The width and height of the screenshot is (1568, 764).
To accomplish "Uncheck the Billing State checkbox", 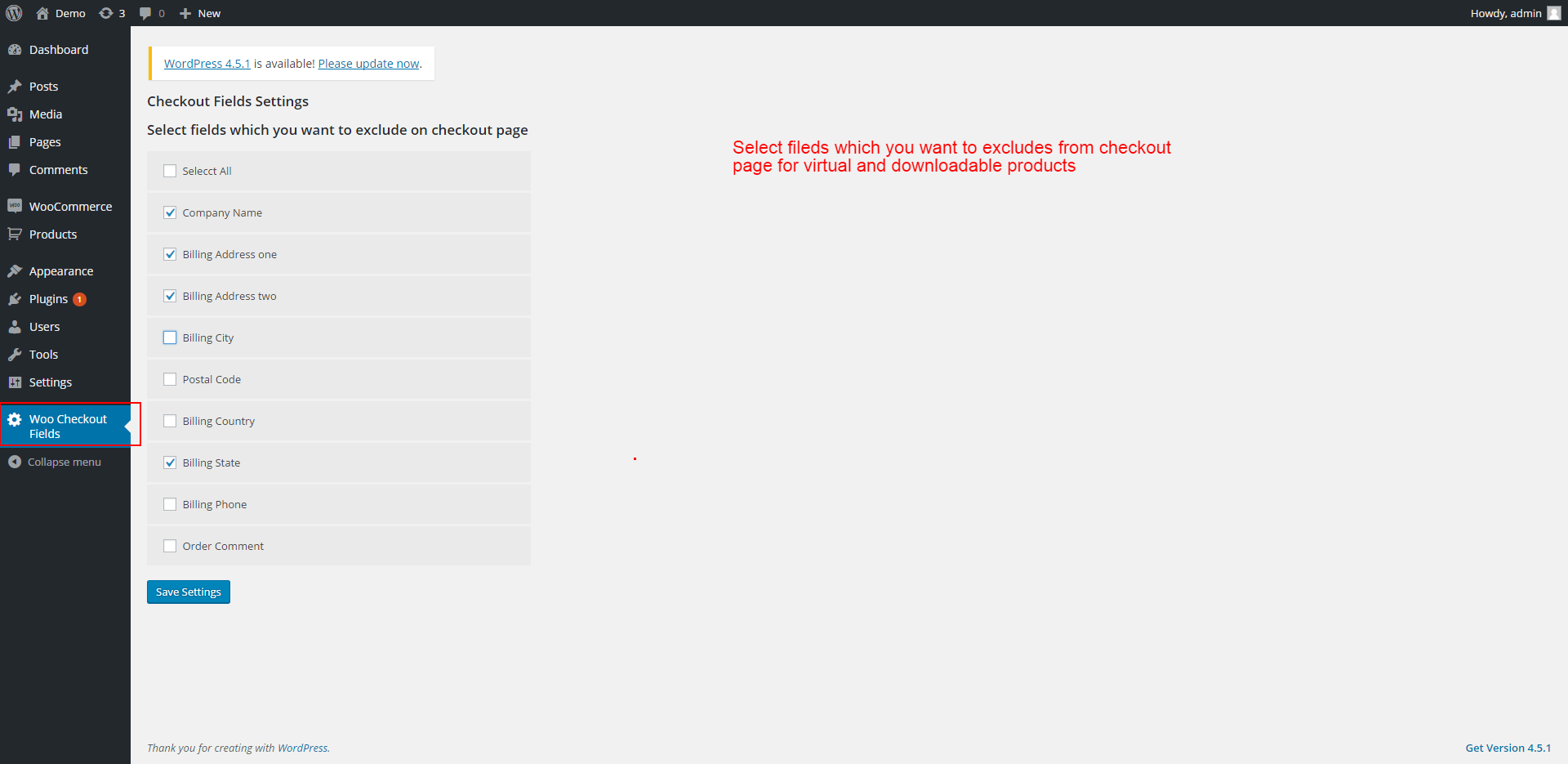I will point(170,462).
